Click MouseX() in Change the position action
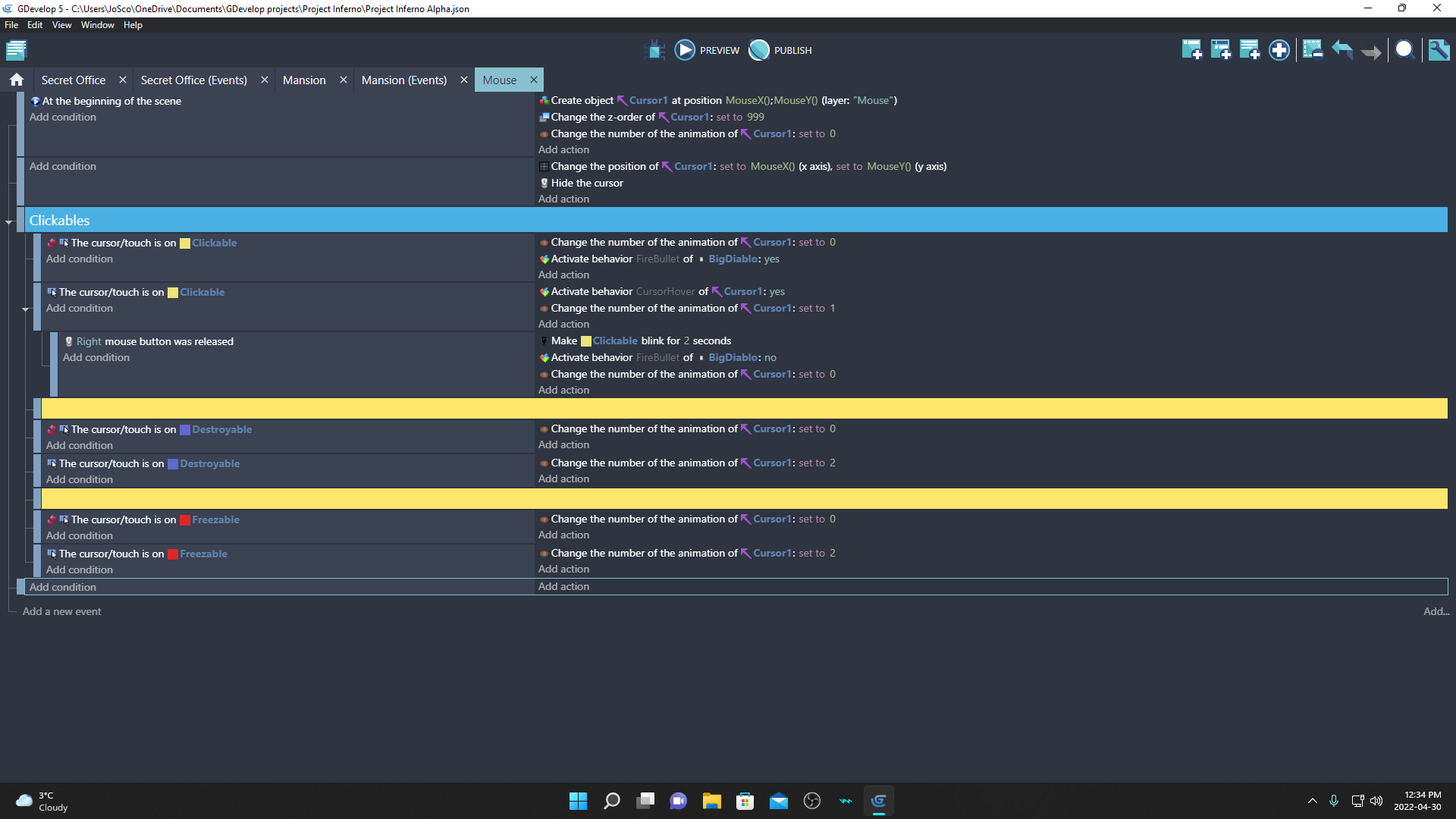Screen dimensions: 1456x819 (x=773, y=166)
